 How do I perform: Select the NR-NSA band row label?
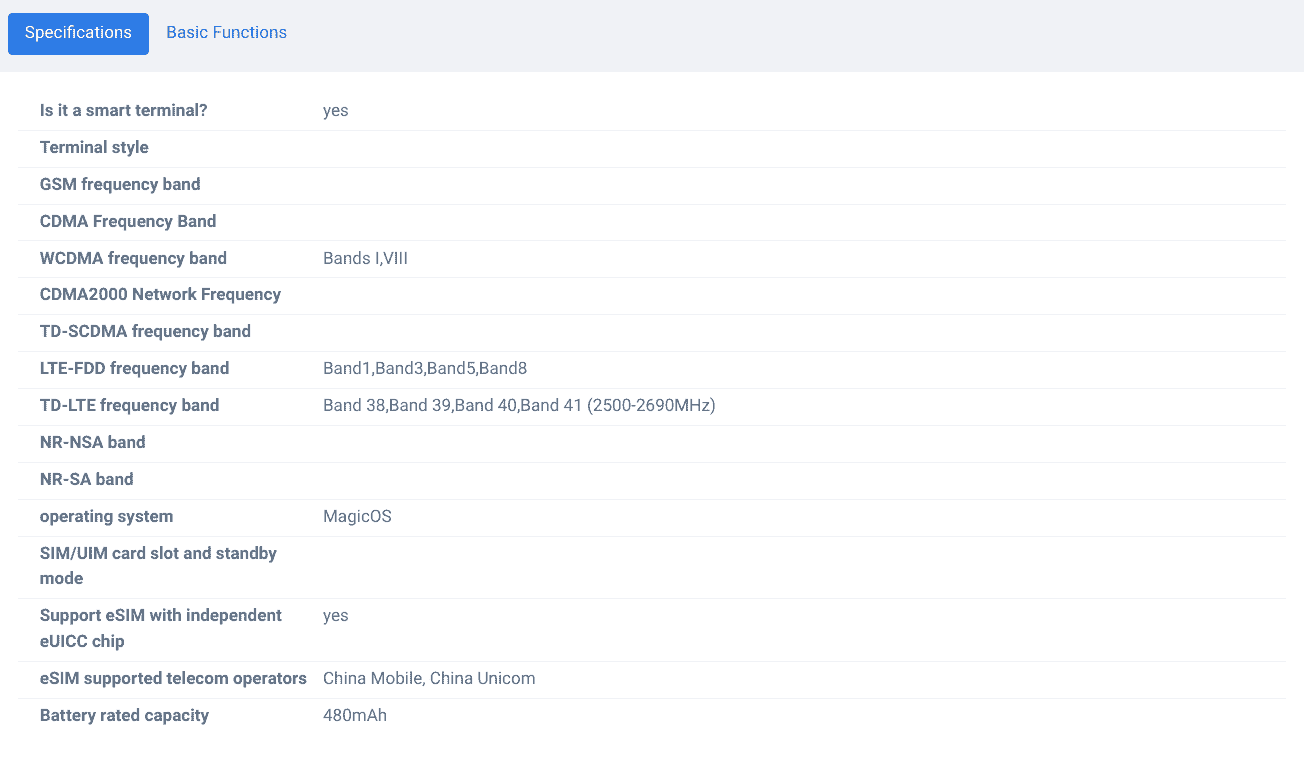point(92,443)
